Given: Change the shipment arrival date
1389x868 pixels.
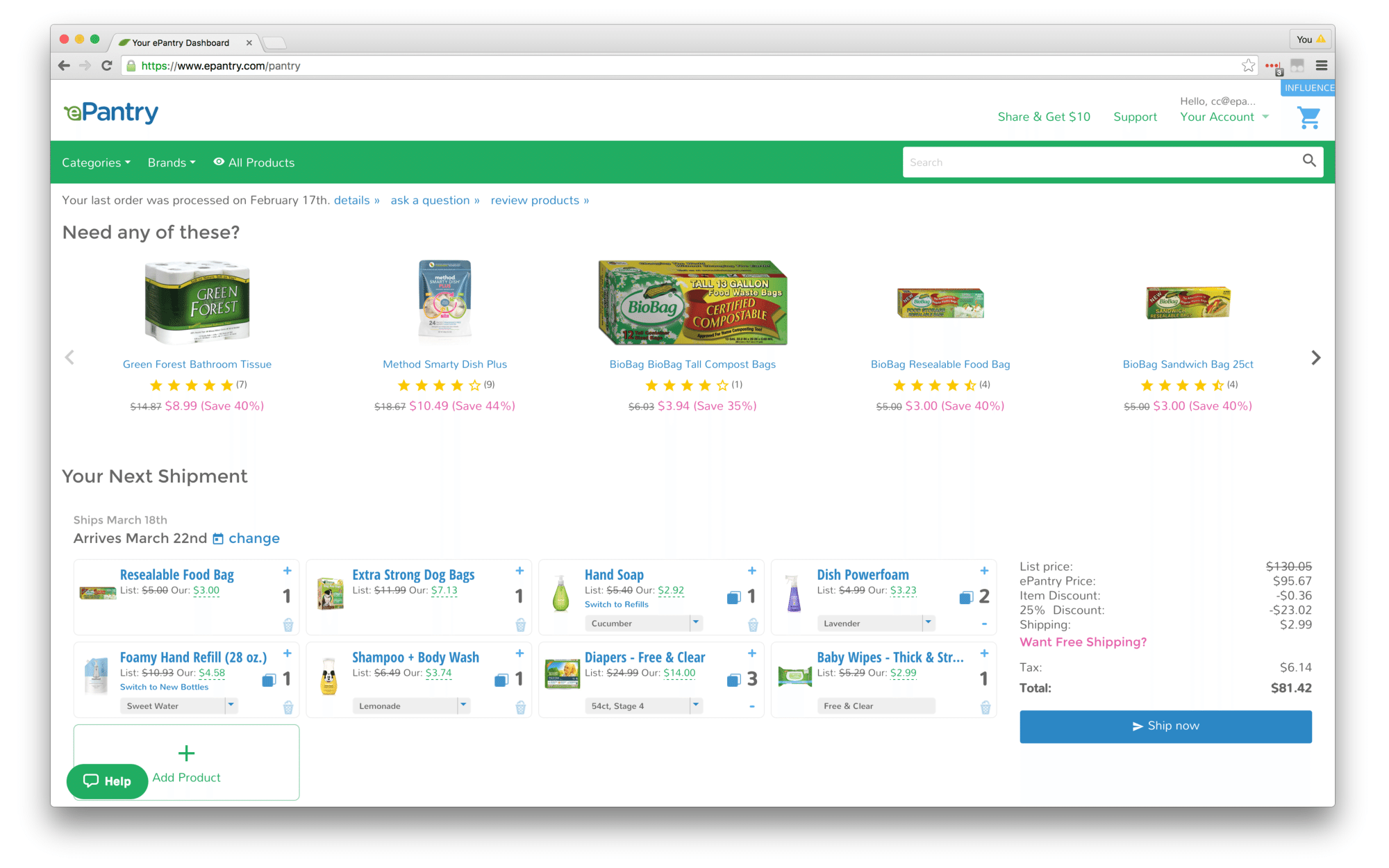Looking at the screenshot, I should coord(254,539).
